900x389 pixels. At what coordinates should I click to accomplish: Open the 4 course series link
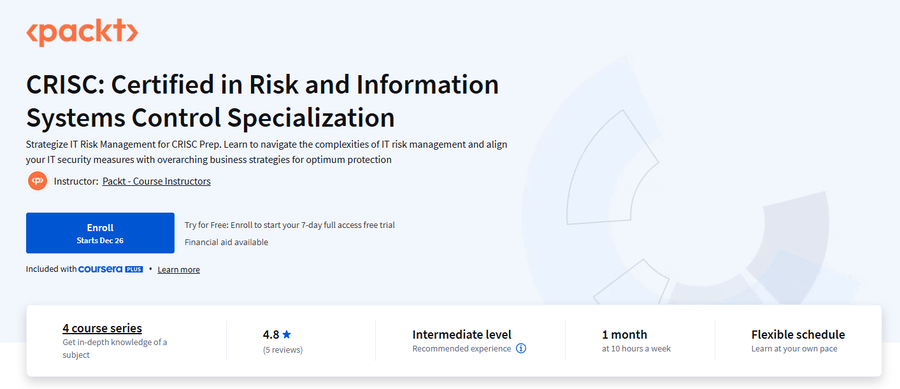point(102,328)
